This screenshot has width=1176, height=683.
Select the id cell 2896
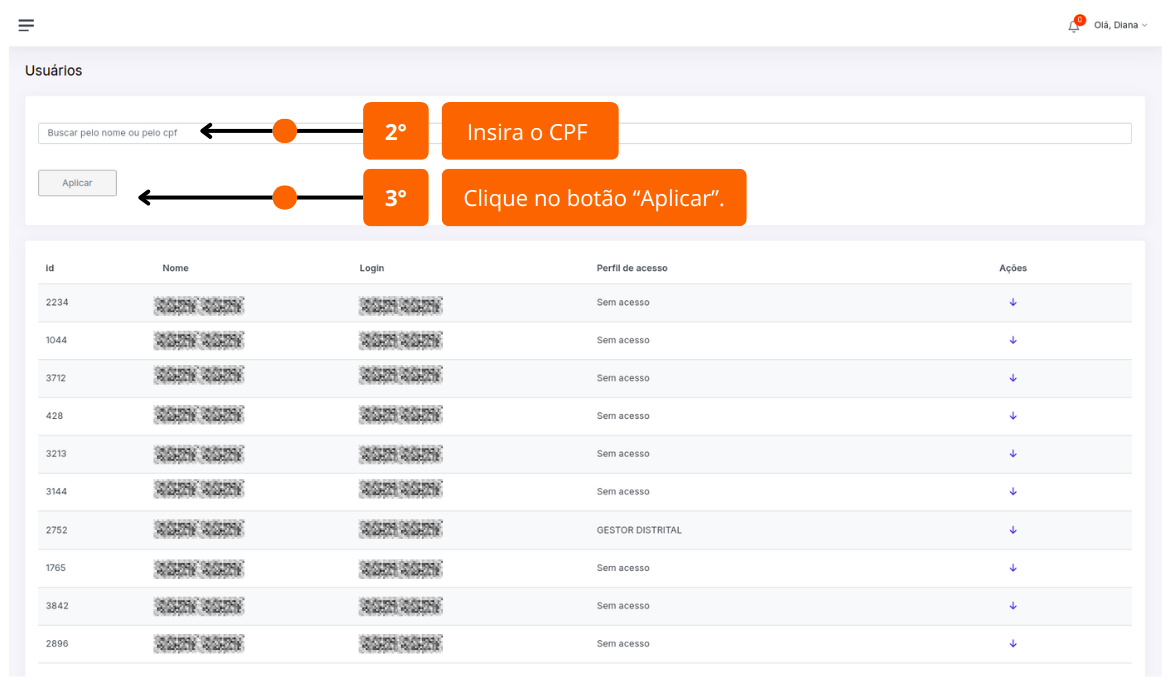[x=57, y=644]
